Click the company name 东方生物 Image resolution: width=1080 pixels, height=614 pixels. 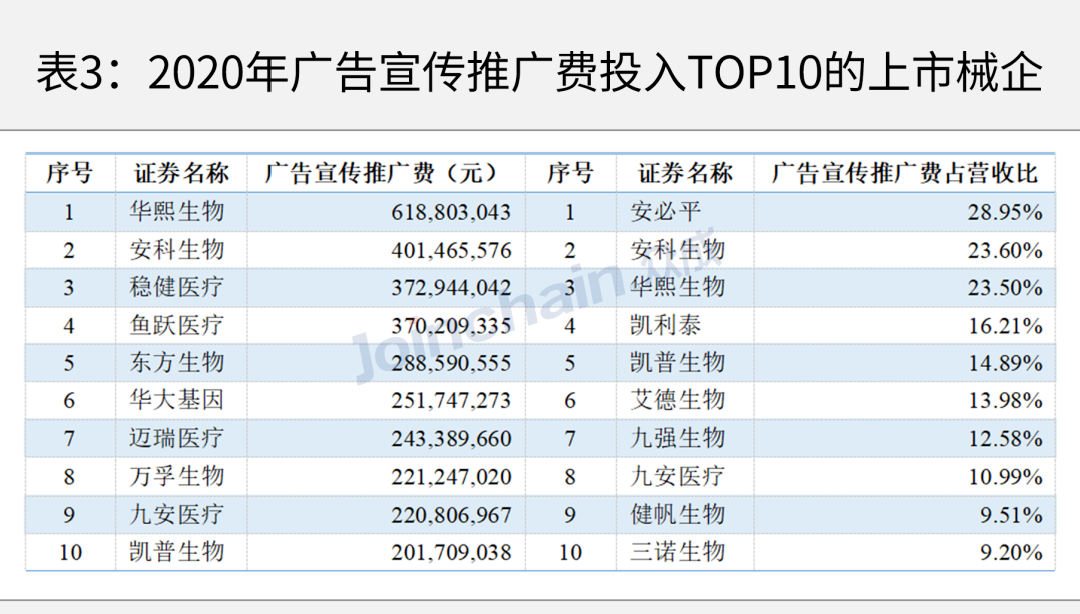177,362
